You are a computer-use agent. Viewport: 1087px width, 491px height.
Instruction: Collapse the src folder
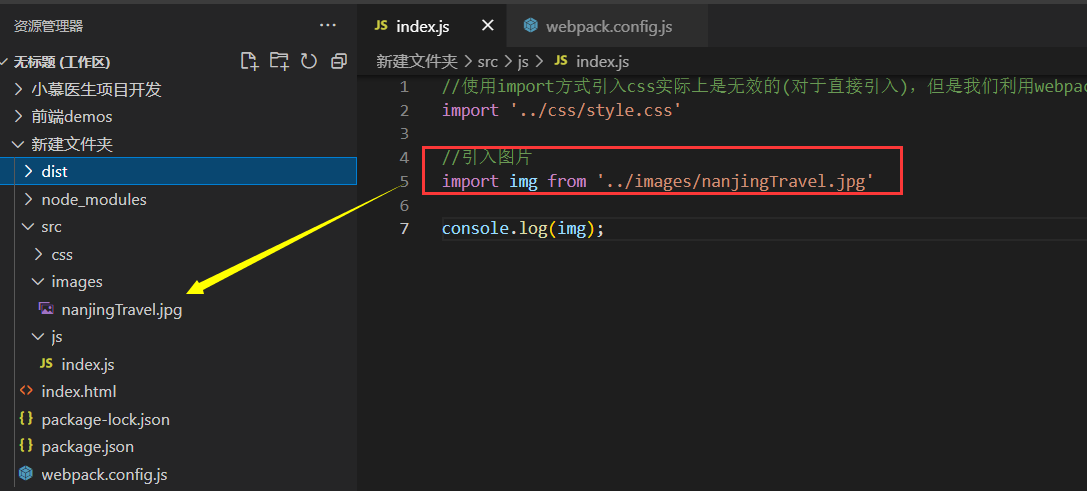tap(28, 227)
